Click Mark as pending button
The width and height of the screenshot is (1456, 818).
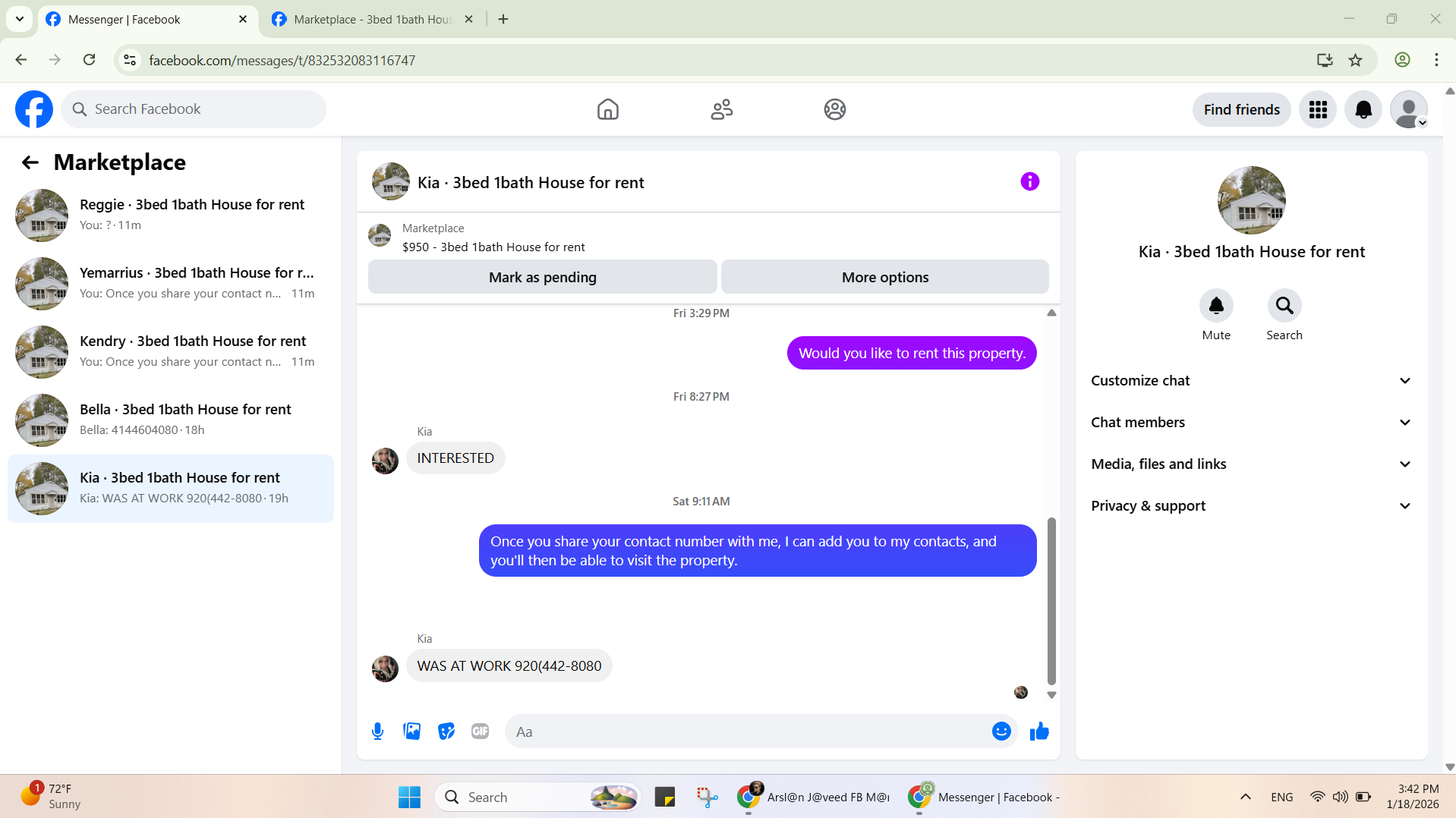point(542,277)
